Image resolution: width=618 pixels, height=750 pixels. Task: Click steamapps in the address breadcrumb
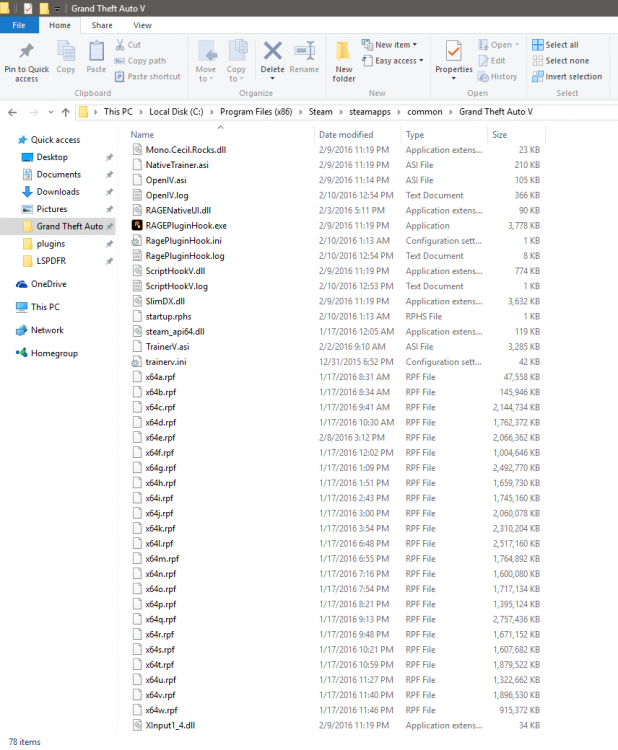[370, 112]
